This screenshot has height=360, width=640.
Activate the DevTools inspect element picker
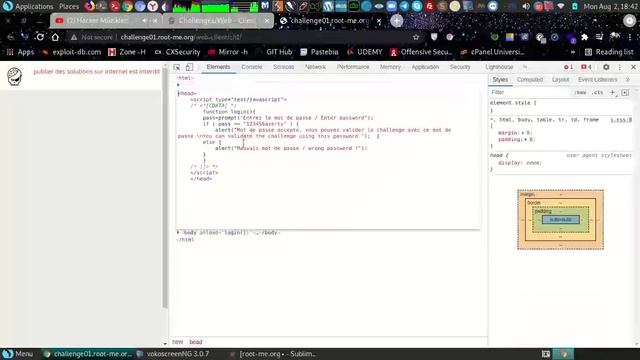(177, 67)
